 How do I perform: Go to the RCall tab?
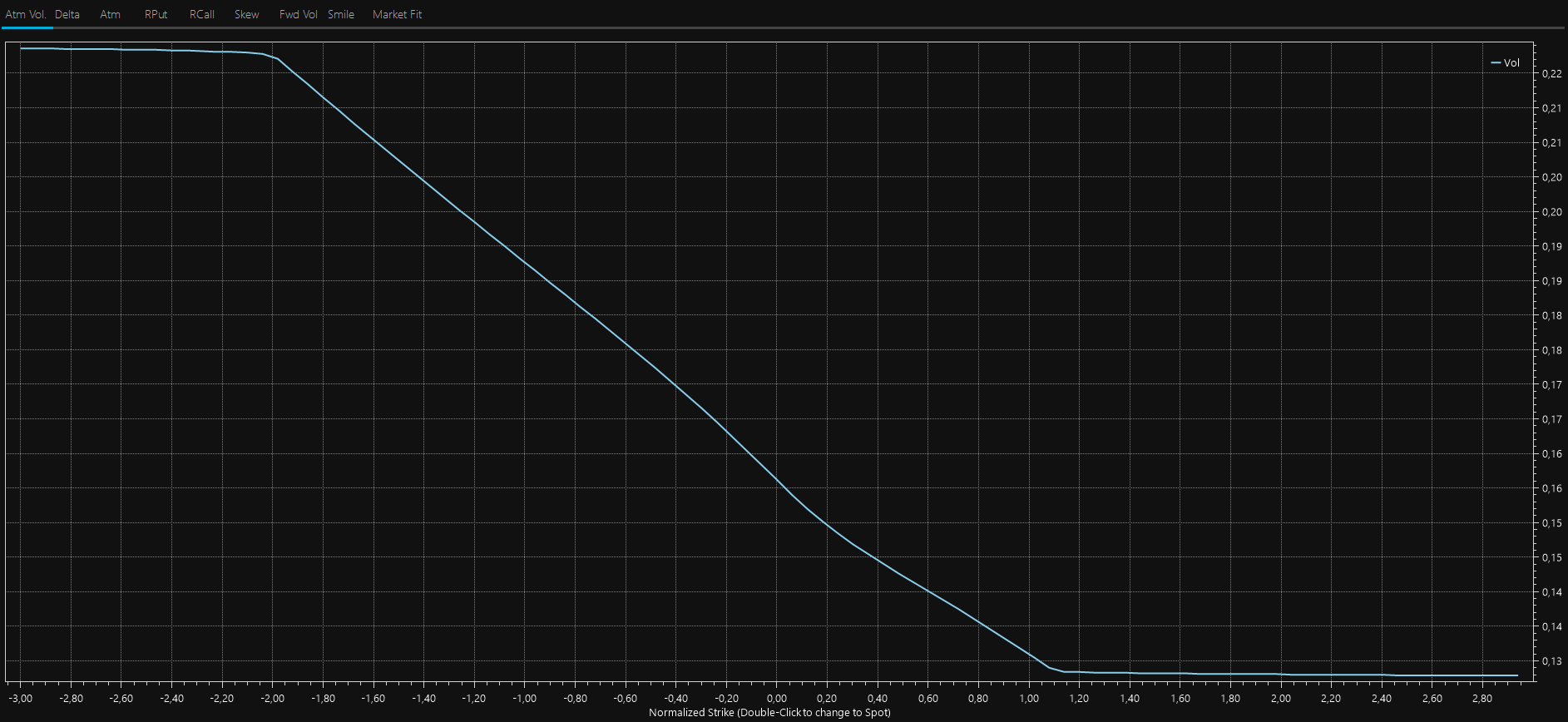point(201,14)
